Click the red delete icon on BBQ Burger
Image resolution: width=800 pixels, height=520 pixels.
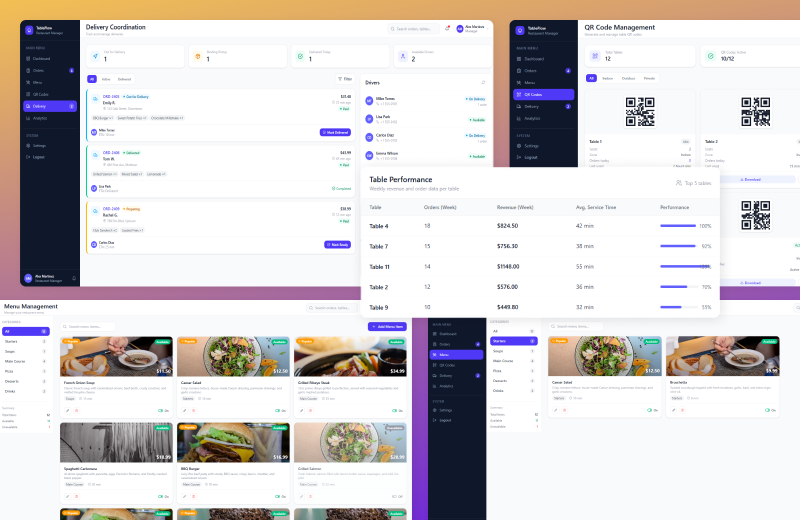pyautogui.click(x=193, y=495)
